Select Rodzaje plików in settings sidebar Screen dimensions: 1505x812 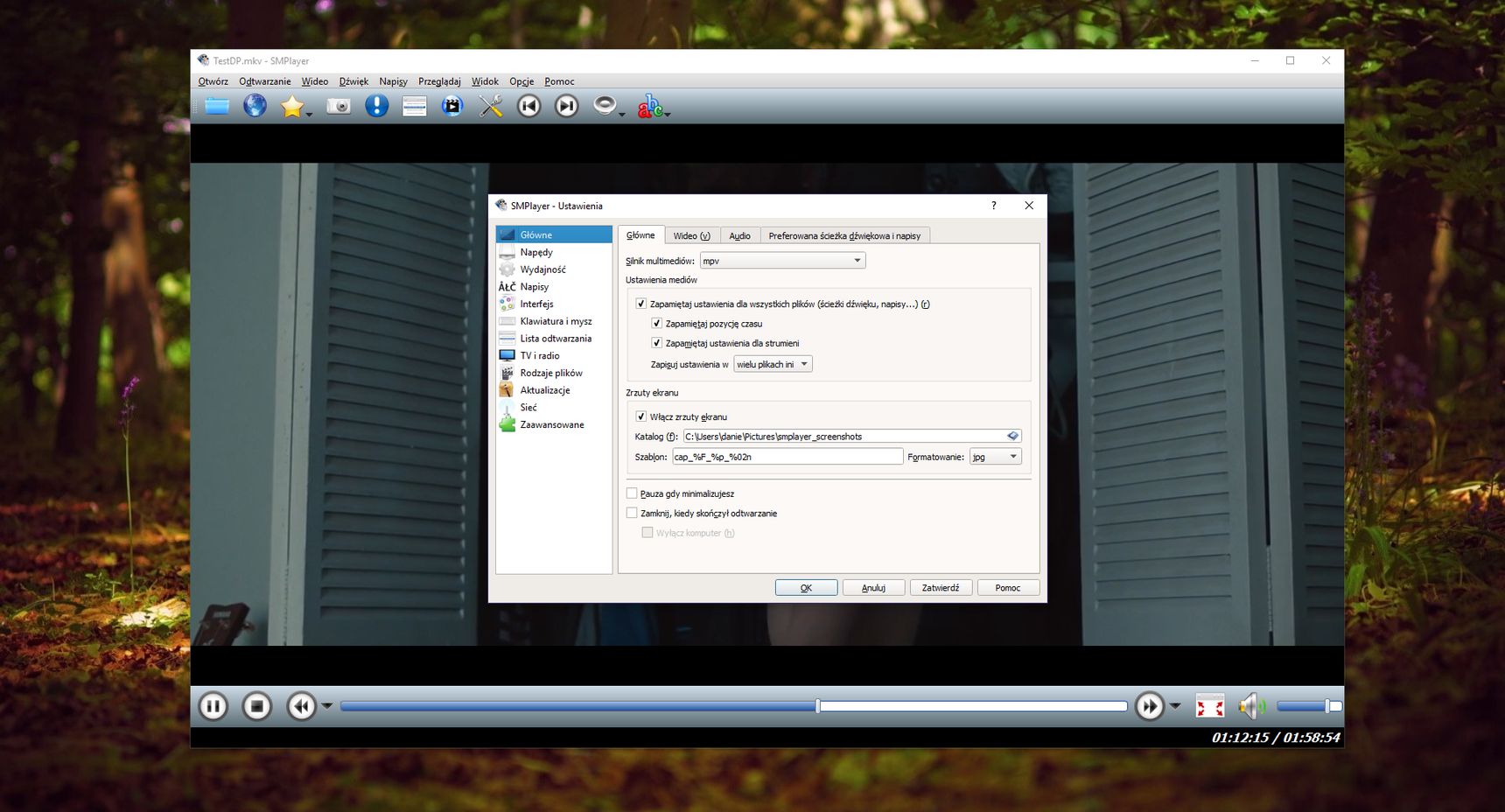(x=554, y=373)
